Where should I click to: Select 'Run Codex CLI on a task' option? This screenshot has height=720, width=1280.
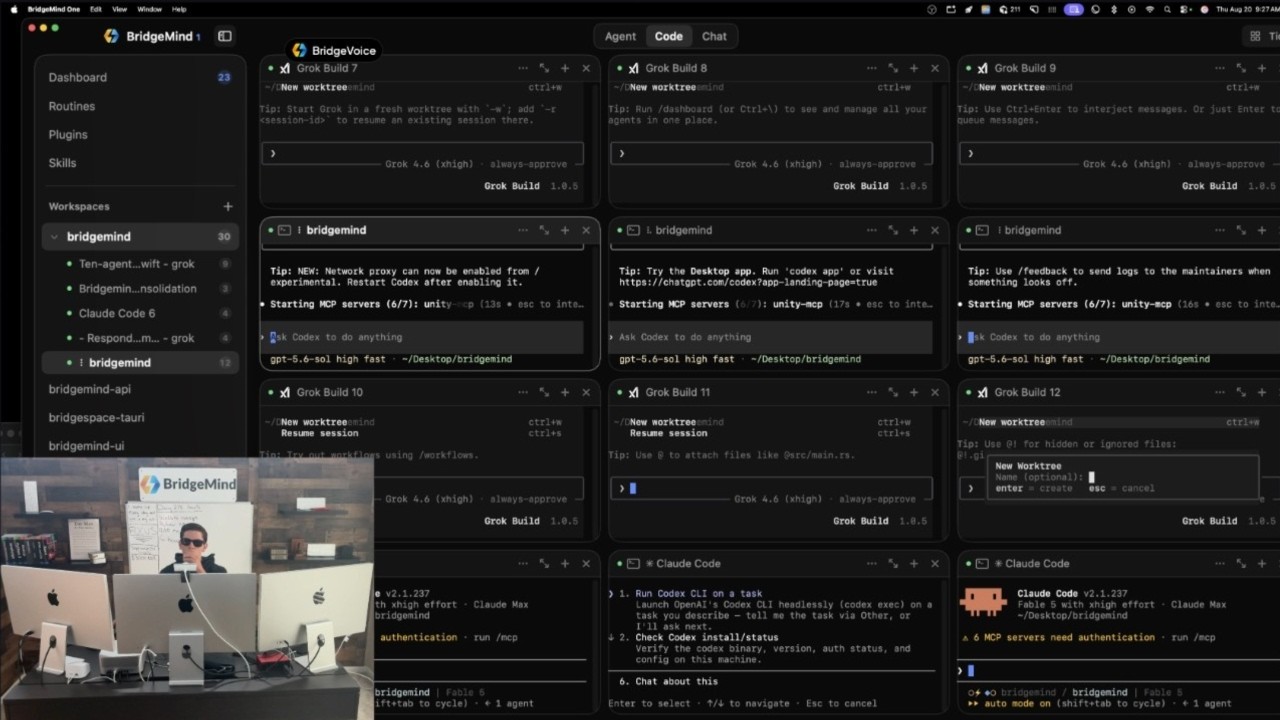point(698,593)
